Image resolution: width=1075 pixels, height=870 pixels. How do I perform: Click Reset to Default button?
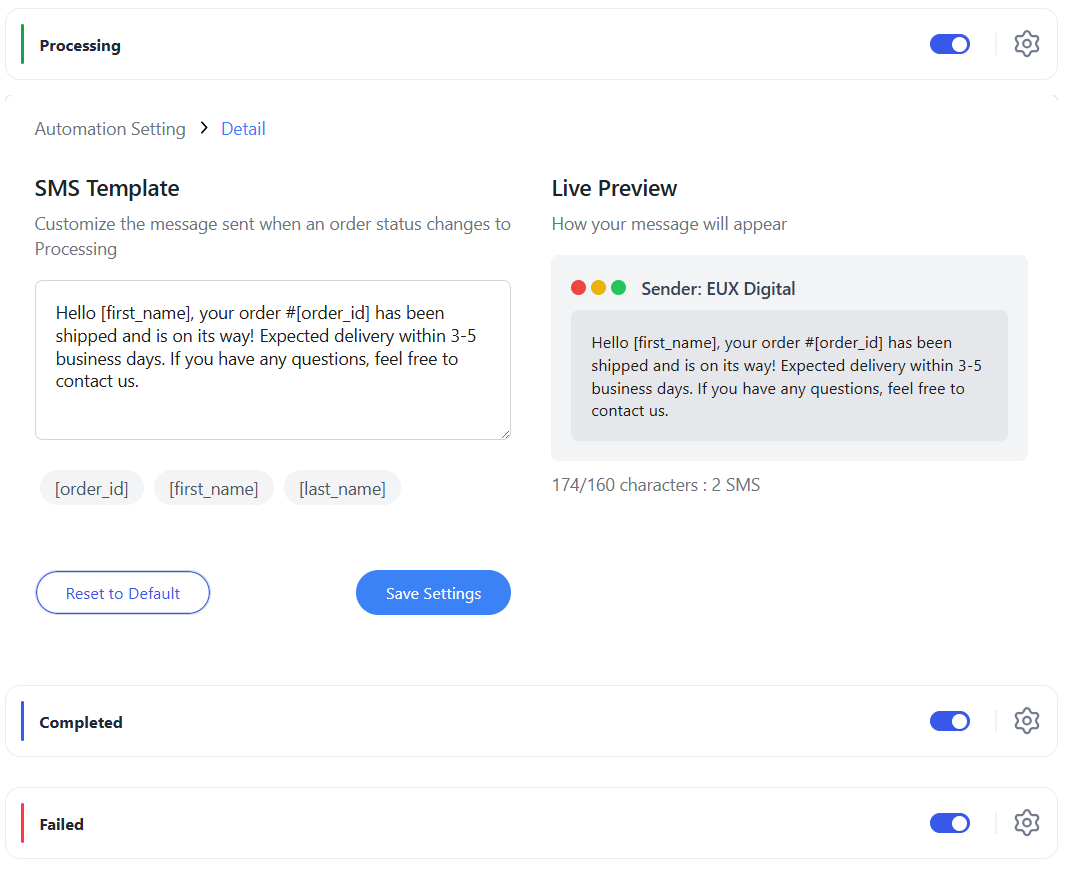coord(123,593)
